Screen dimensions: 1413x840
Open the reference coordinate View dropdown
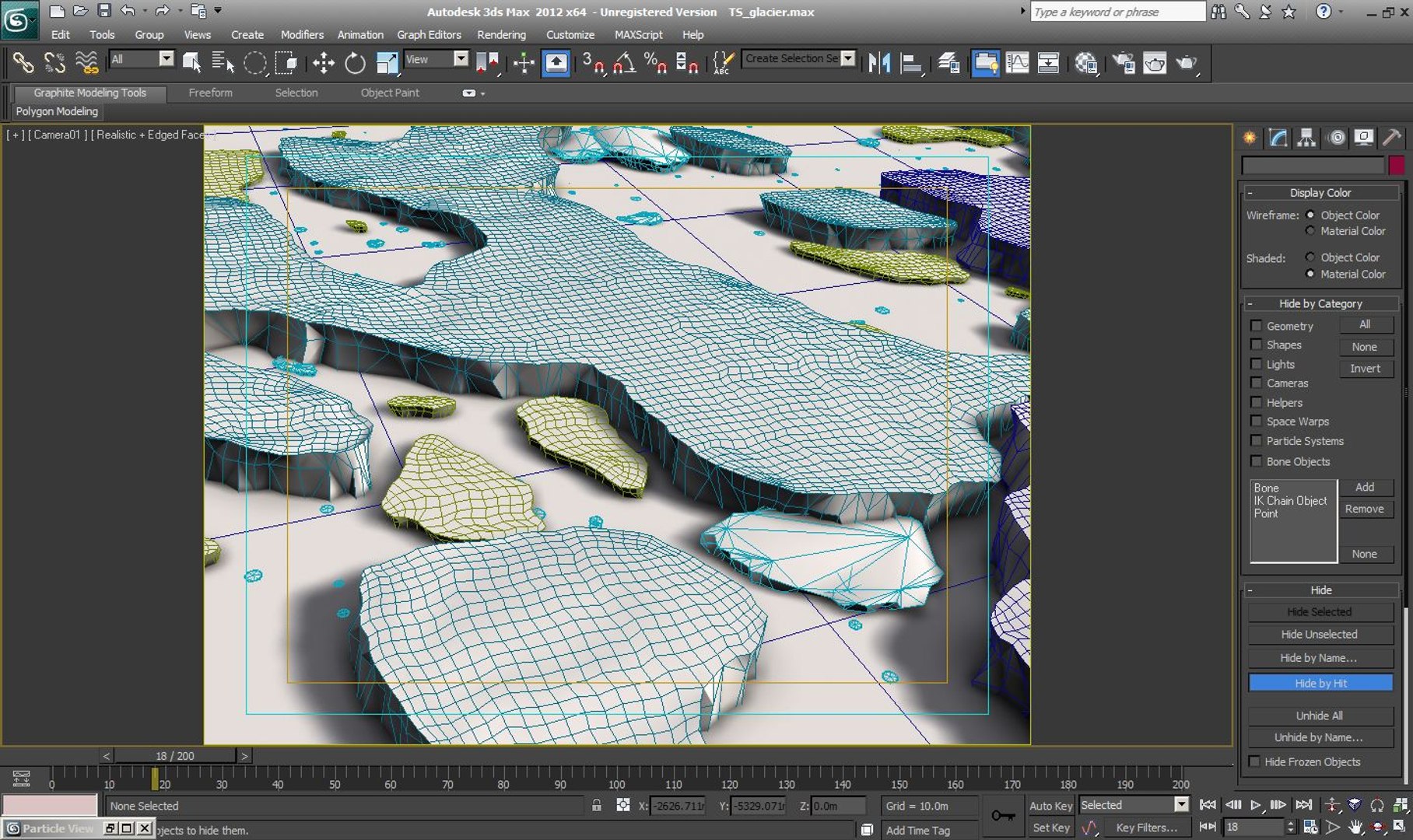pyautogui.click(x=436, y=59)
